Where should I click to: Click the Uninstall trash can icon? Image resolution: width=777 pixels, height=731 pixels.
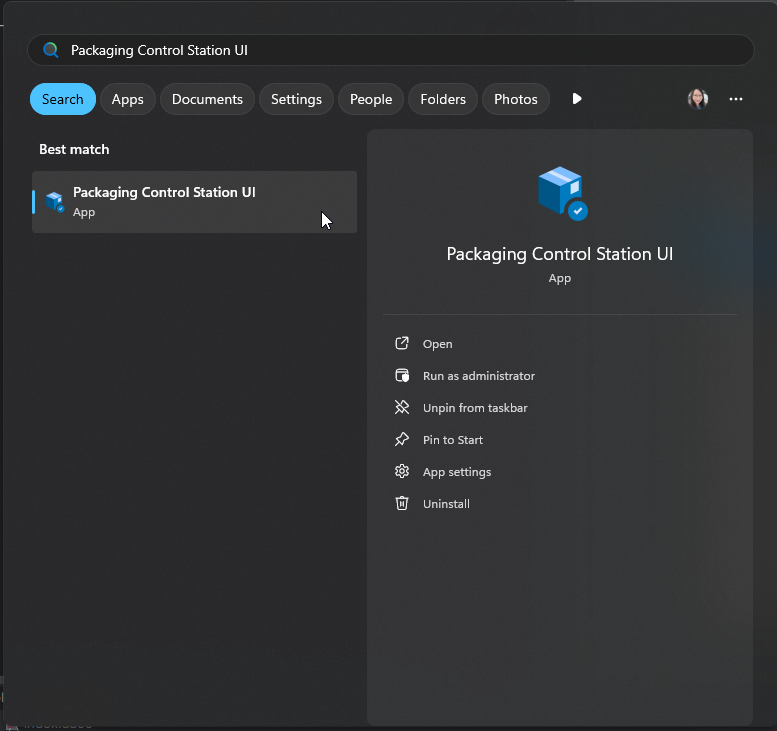(402, 504)
